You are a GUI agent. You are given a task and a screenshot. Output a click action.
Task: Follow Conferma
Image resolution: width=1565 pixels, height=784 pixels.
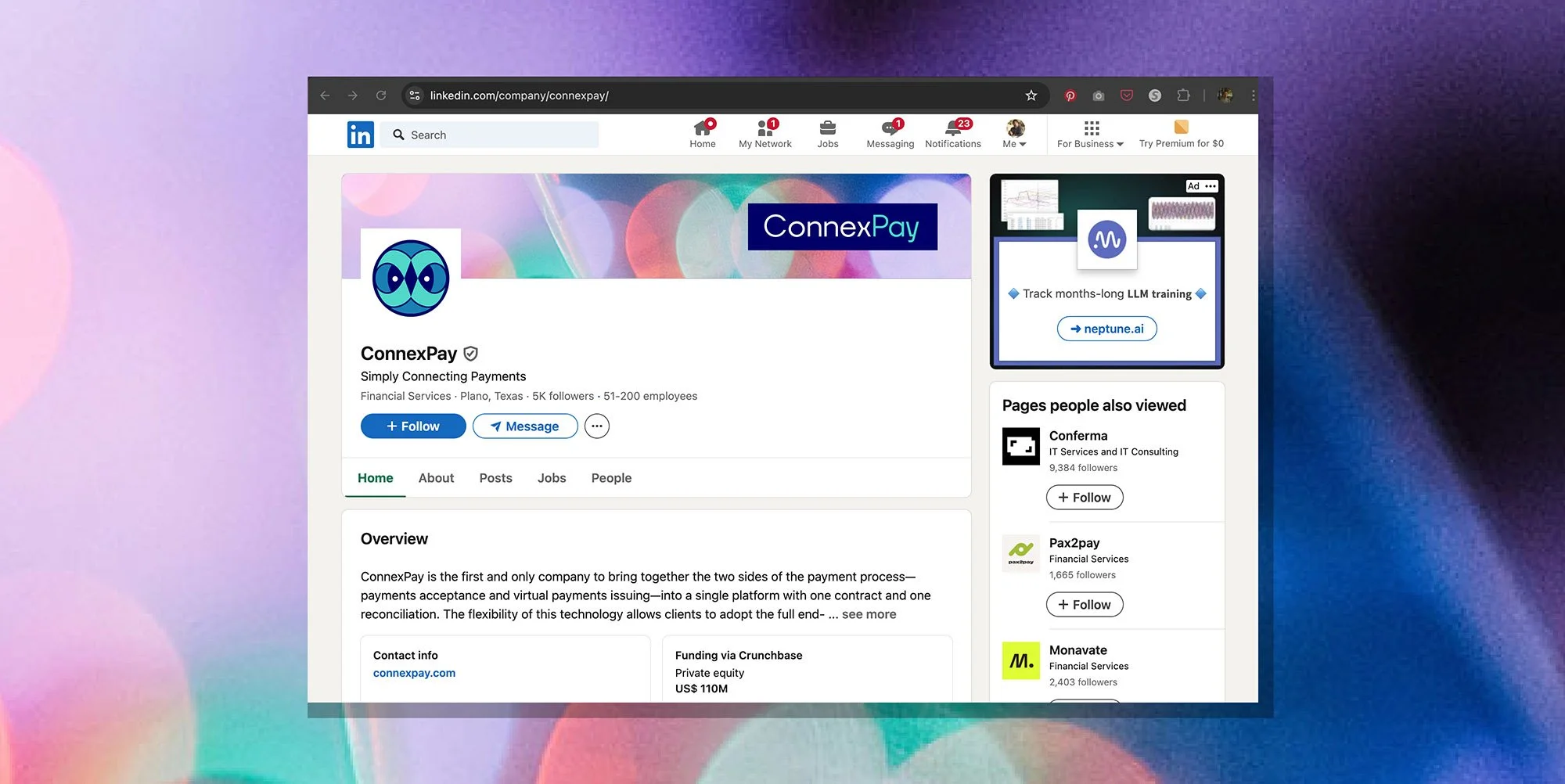coord(1085,498)
